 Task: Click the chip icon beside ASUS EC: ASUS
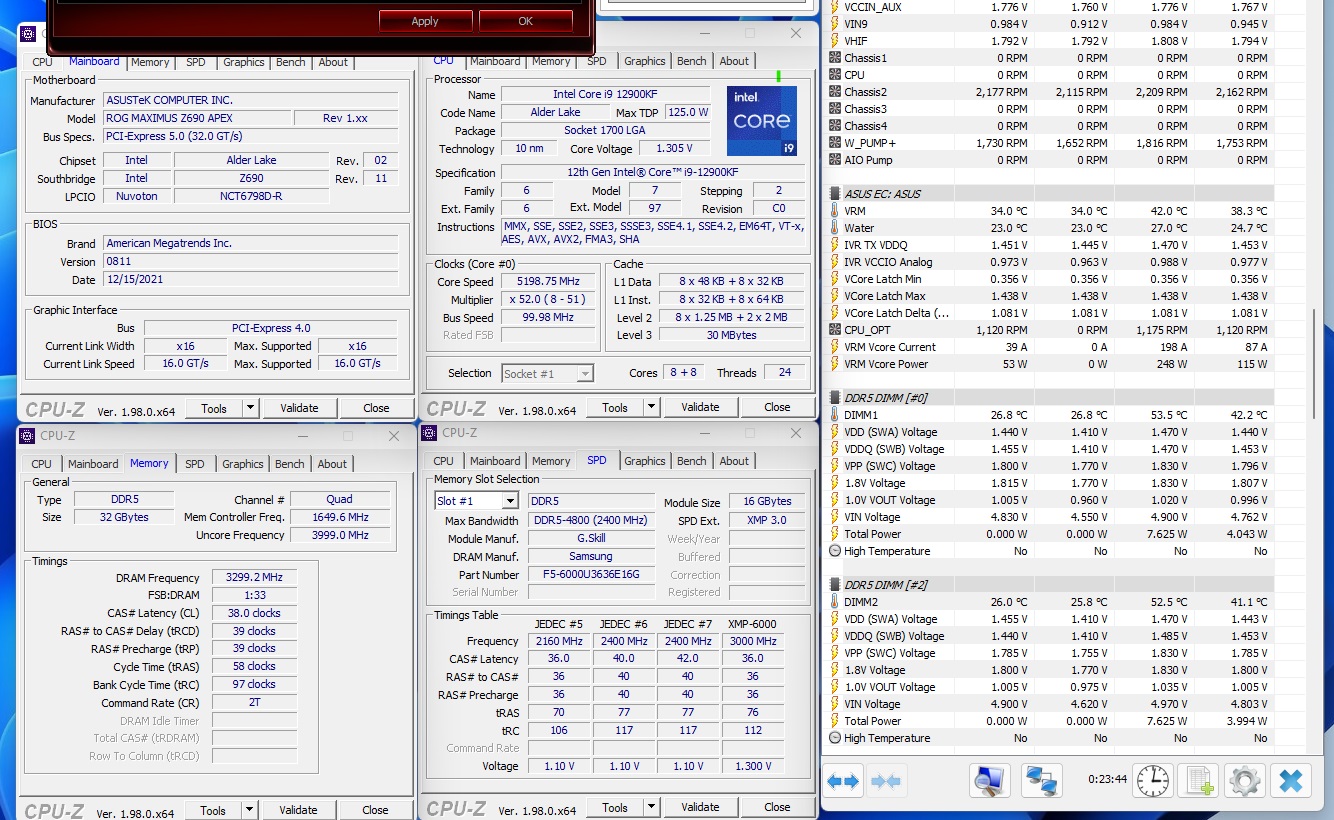(x=835, y=194)
